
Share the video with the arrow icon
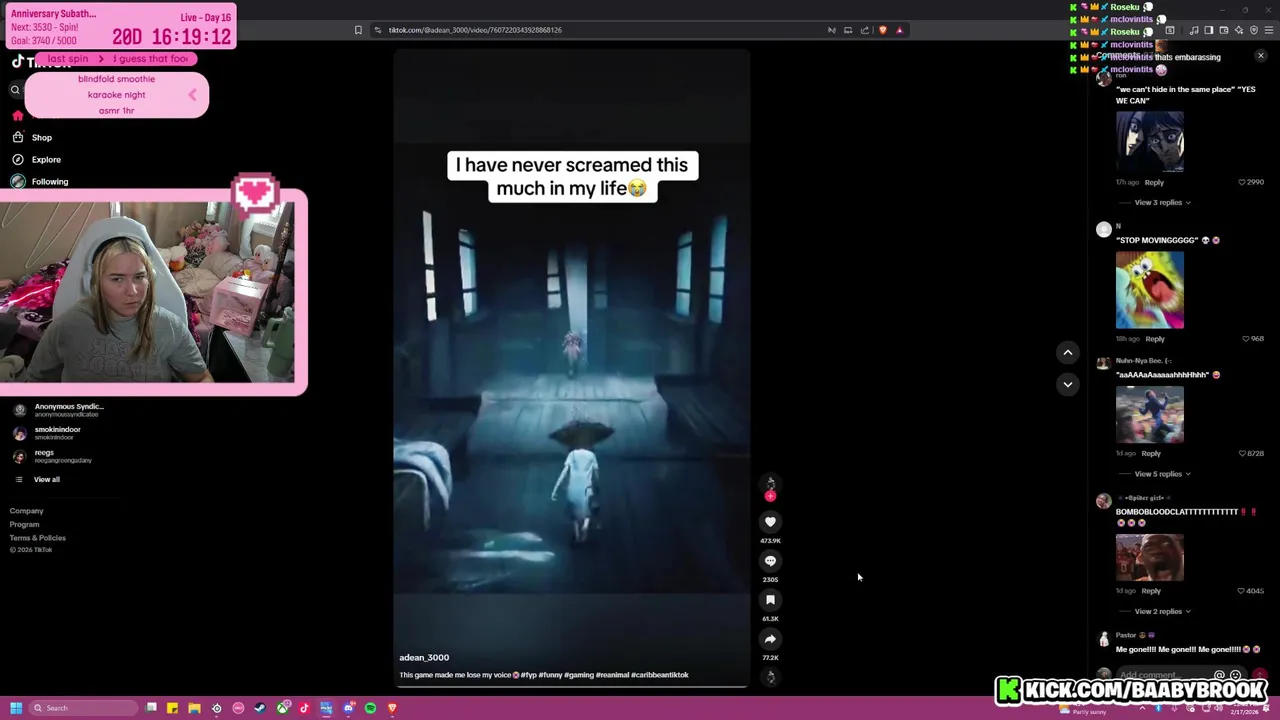(x=770, y=638)
